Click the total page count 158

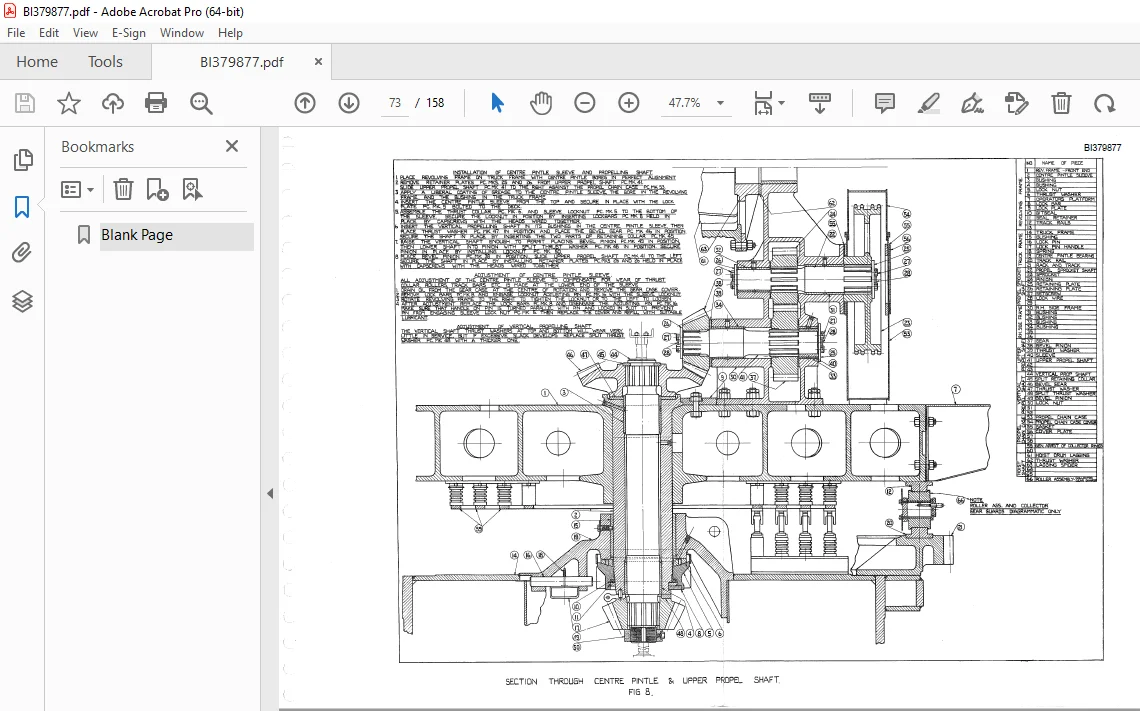pyautogui.click(x=435, y=103)
